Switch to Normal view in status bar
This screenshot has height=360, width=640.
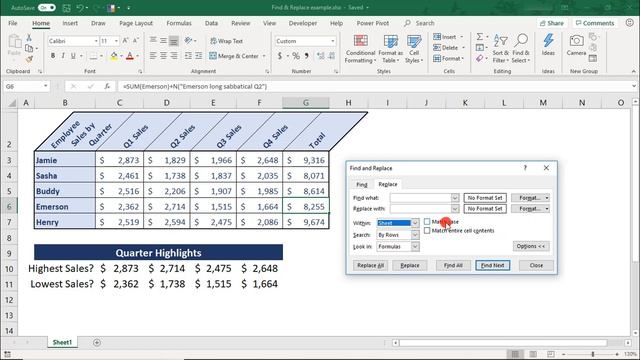[515, 354]
